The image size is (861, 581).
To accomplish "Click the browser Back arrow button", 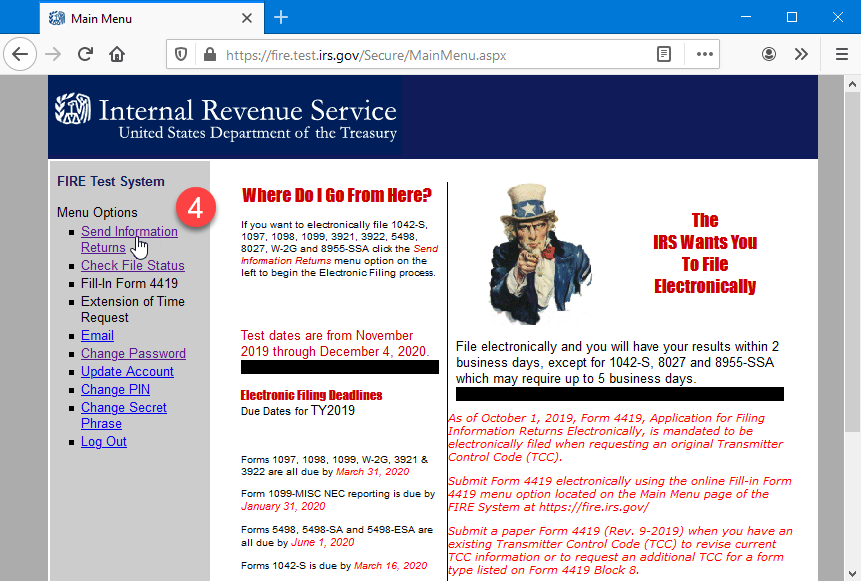I will (21, 54).
